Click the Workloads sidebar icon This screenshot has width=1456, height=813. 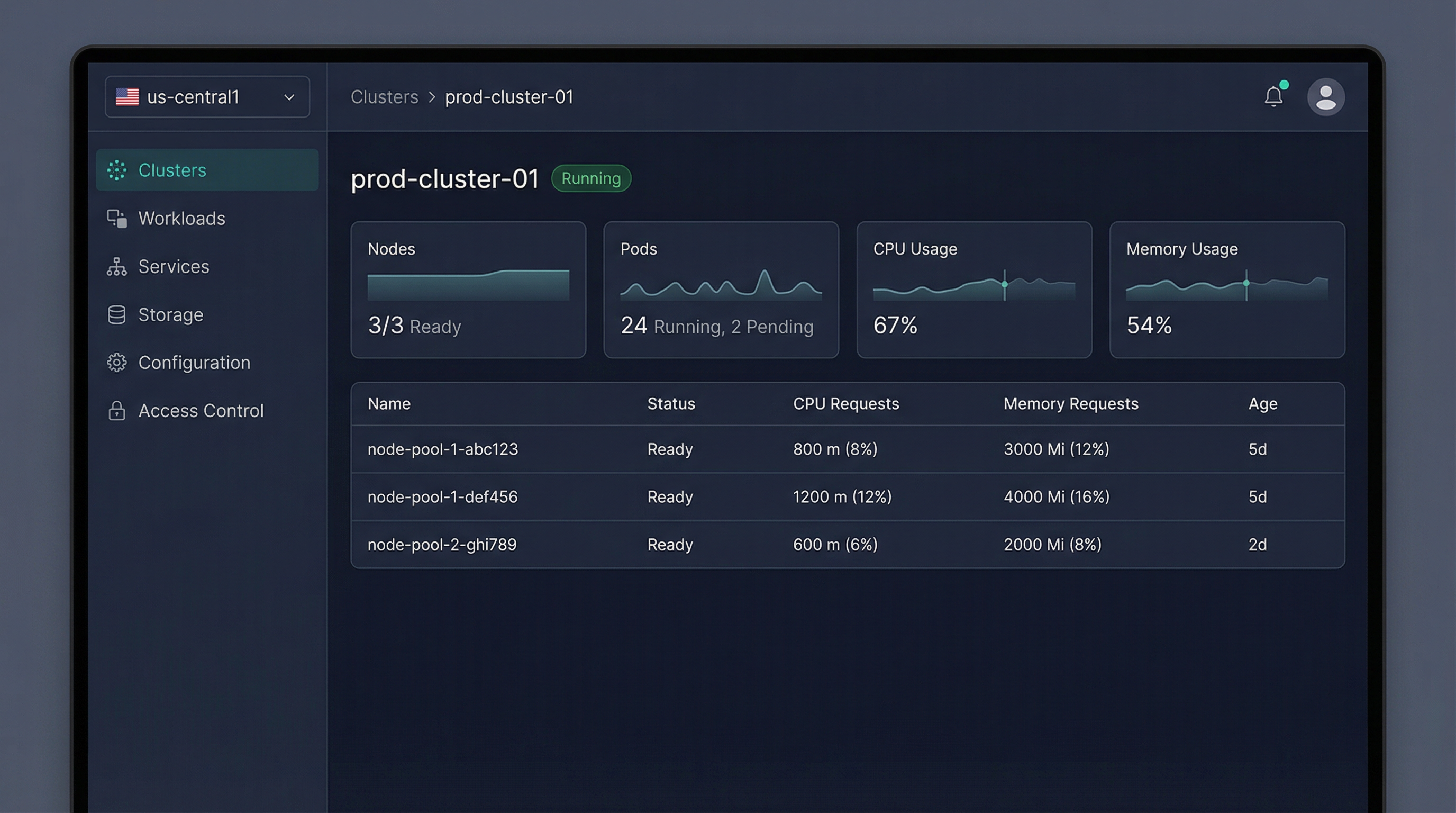[116, 218]
